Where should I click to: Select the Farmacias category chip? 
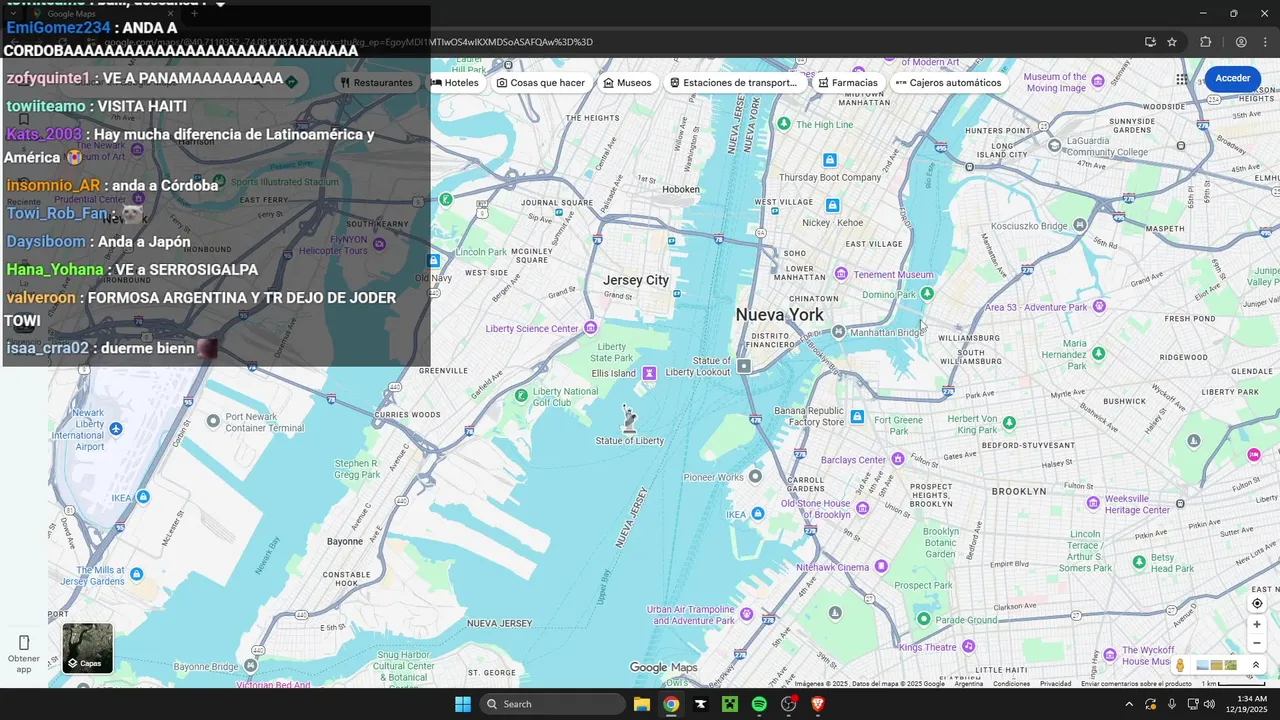[x=848, y=83]
